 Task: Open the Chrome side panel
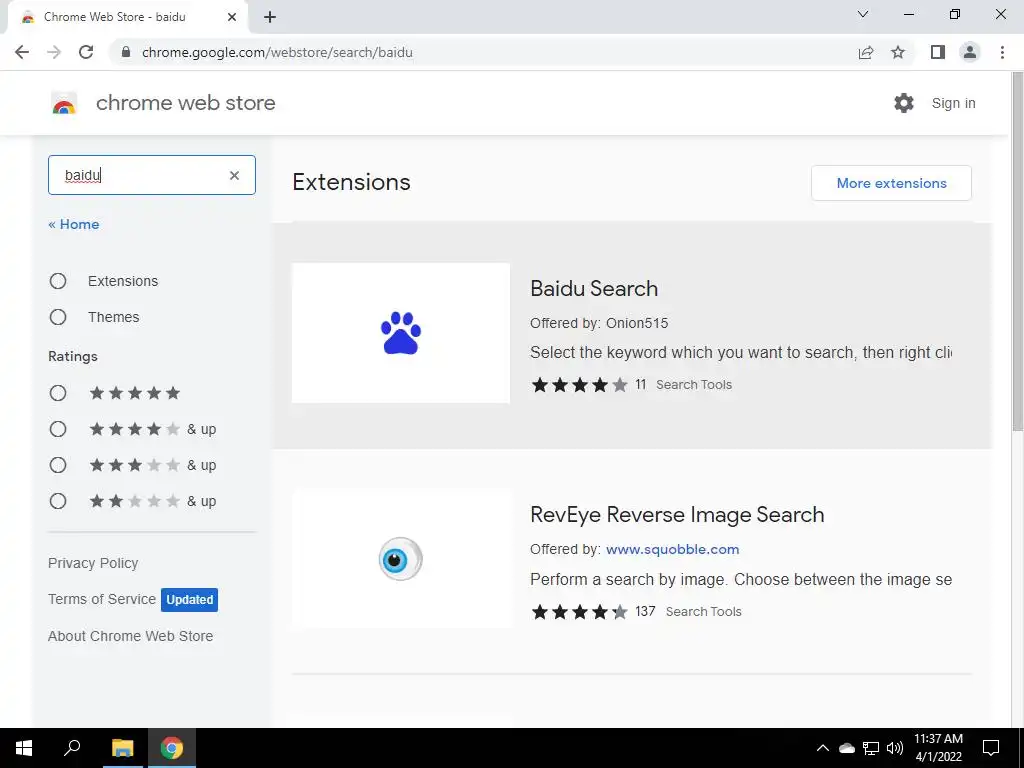pos(938,52)
